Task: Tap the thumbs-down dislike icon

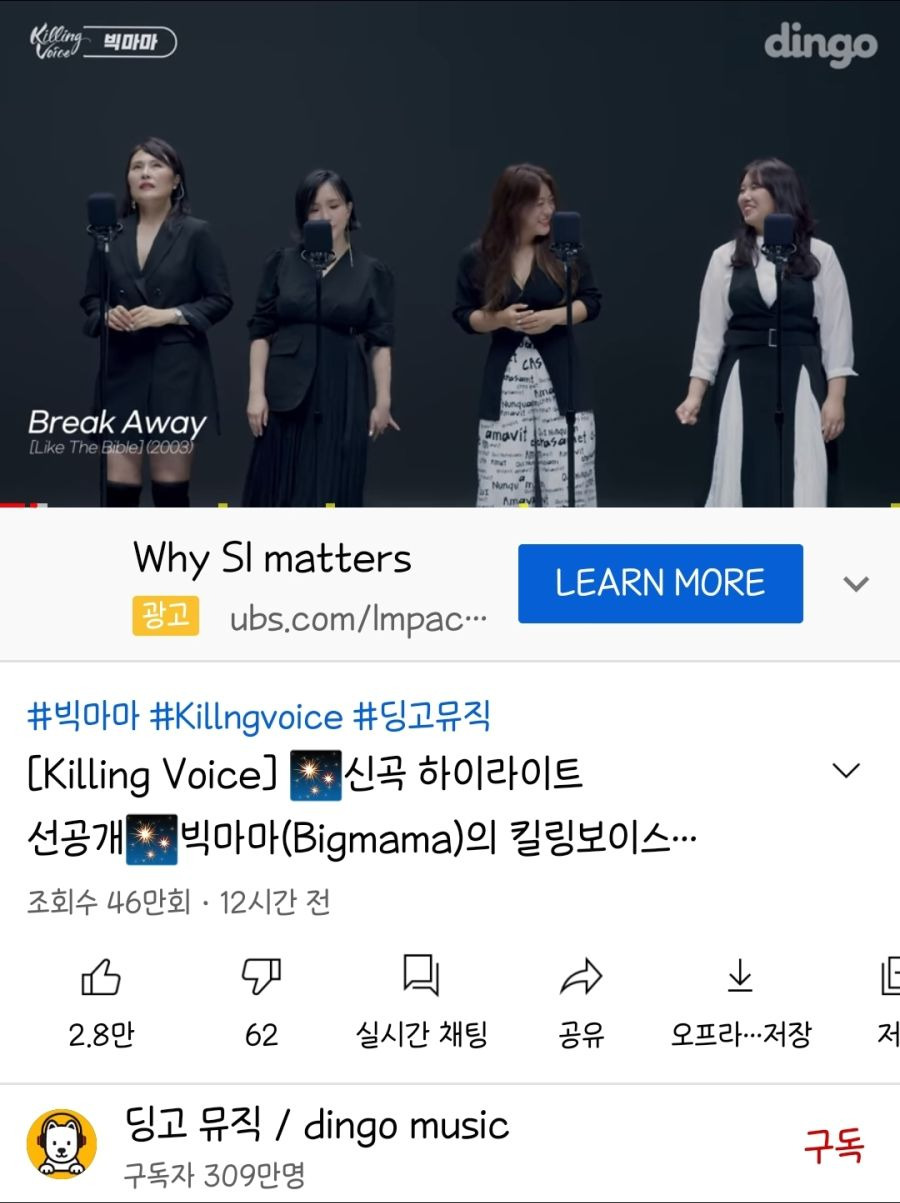Action: (261, 976)
